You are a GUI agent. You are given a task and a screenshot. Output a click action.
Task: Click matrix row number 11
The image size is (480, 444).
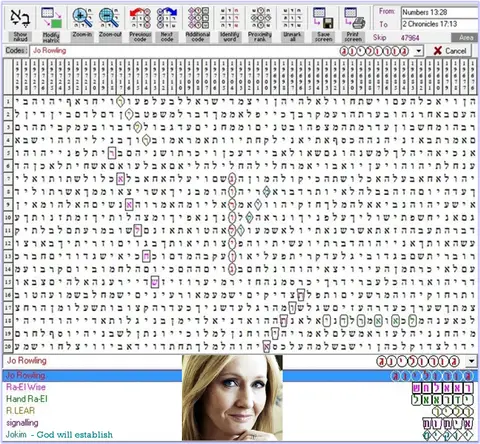(x=8, y=230)
